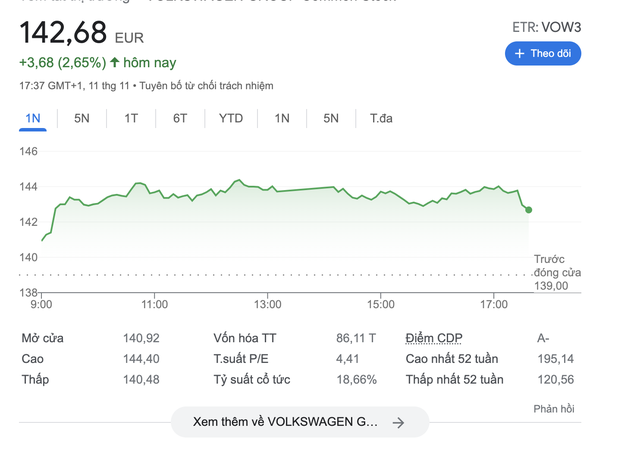Click the Trước đóng cửa 139,00 label

click(555, 272)
